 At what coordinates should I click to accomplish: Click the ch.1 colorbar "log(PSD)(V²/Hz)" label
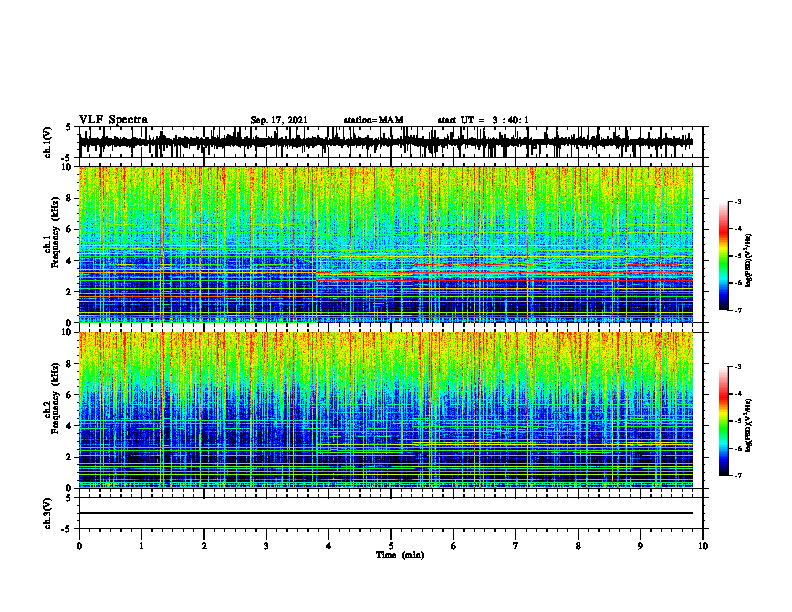[x=749, y=261]
